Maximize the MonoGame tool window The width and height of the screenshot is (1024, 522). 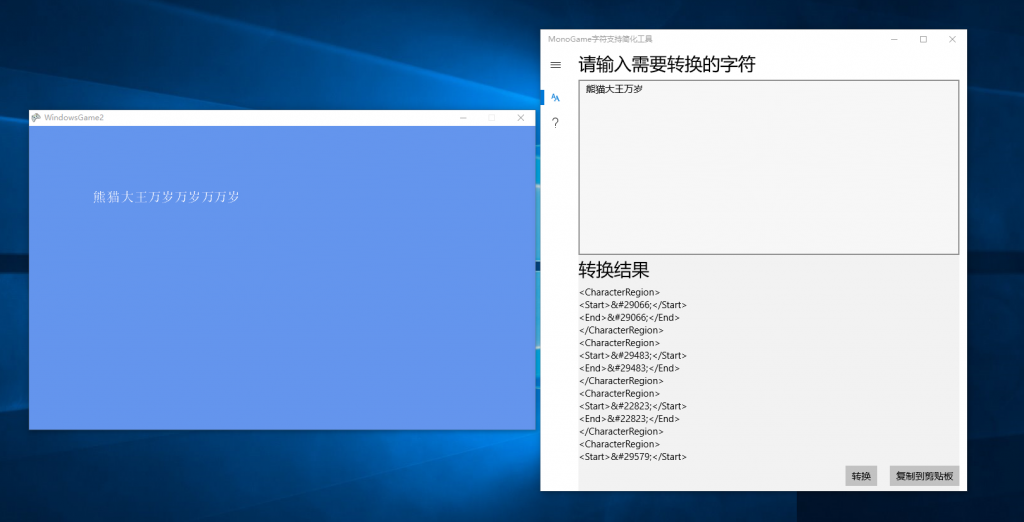click(923, 39)
